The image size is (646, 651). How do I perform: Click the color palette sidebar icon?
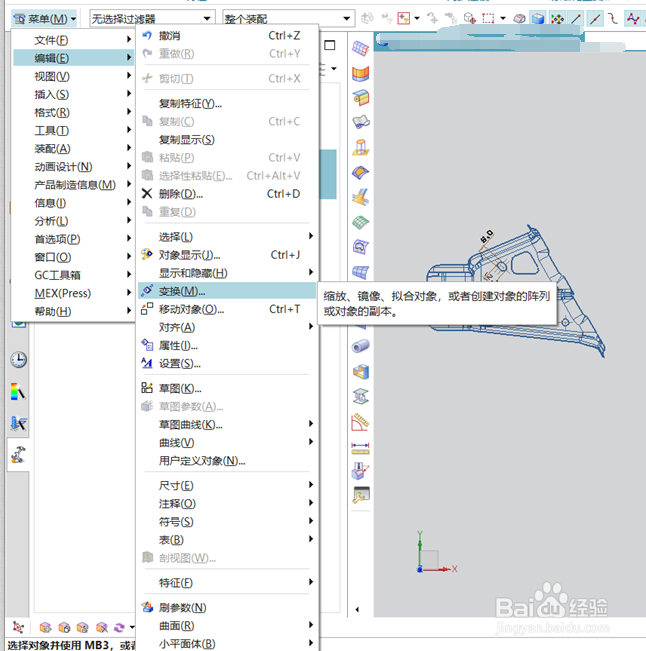point(18,392)
